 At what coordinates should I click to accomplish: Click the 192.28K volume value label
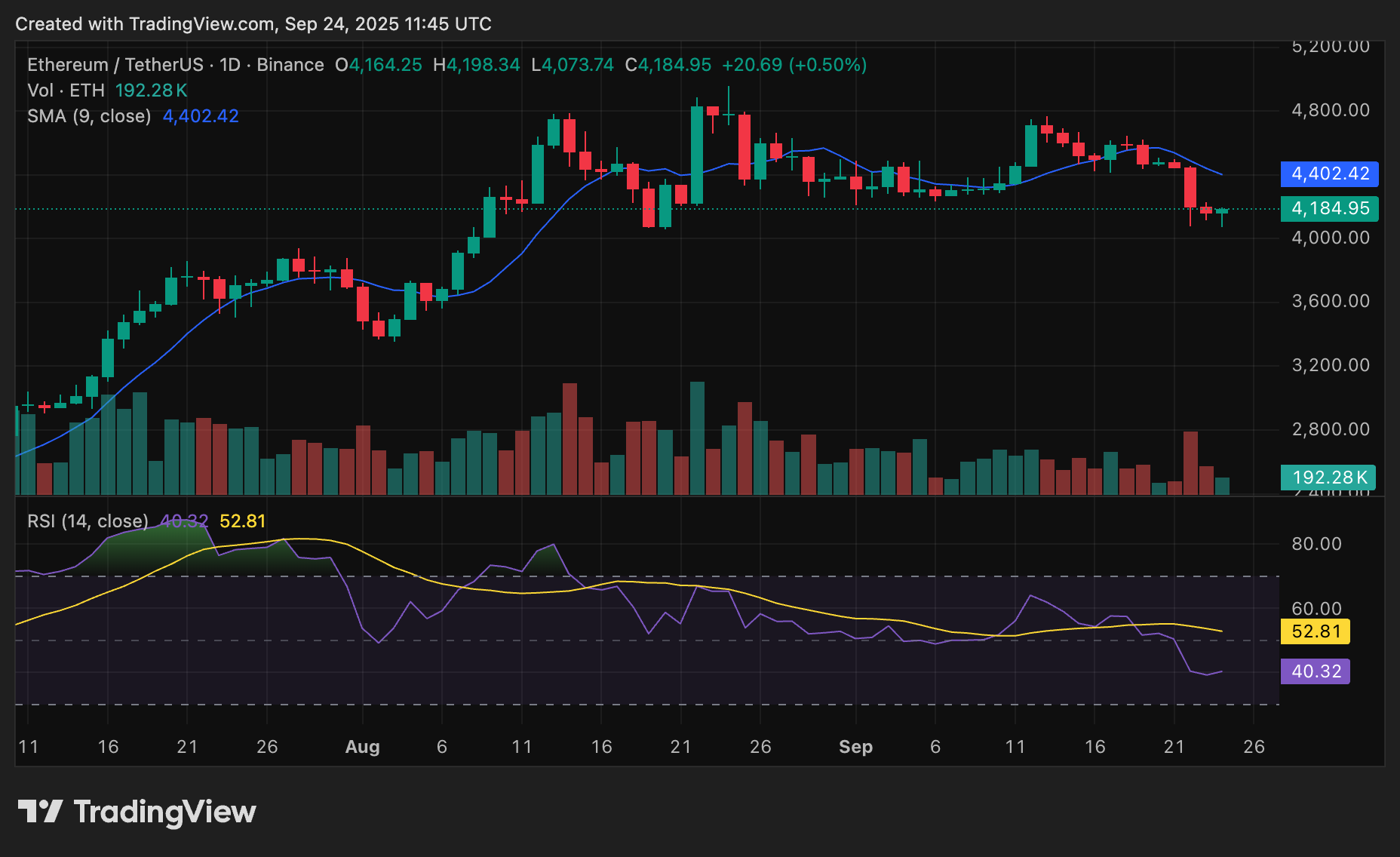1329,477
